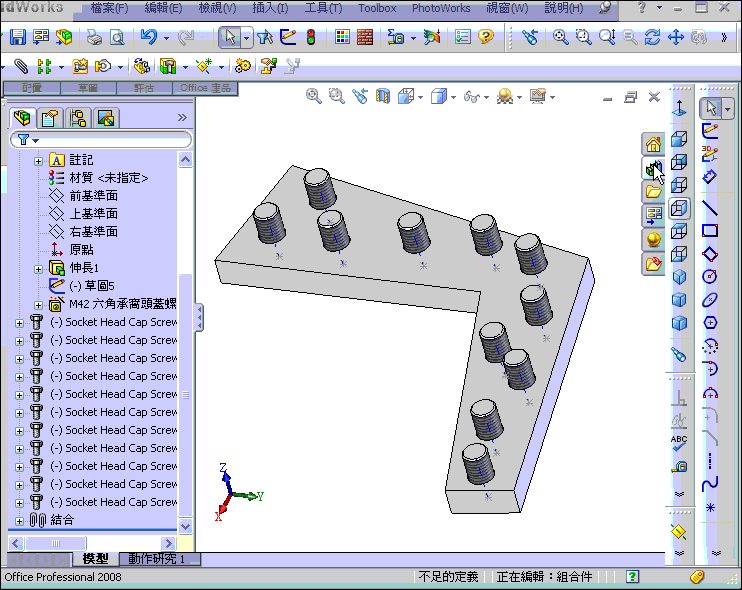Open the Toolbox menu
This screenshot has height=590, width=742.
tap(377, 8)
